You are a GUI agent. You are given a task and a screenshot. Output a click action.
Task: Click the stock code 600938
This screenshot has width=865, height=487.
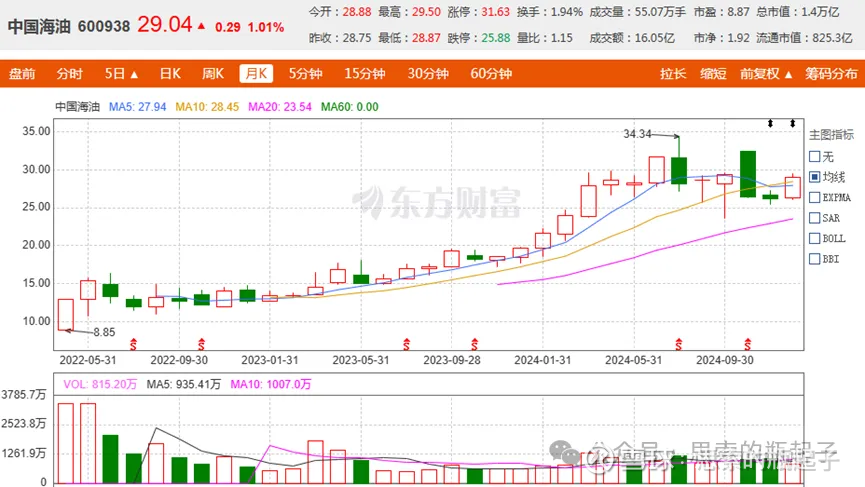coord(104,26)
